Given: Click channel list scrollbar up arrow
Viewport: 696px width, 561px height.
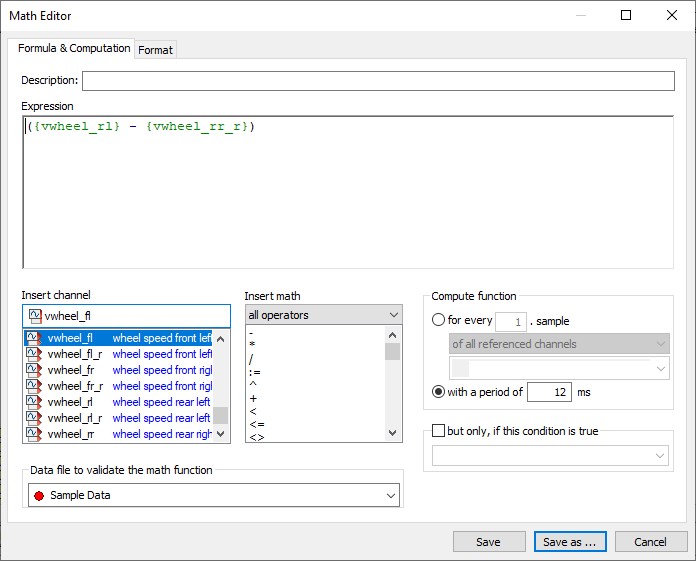Looking at the screenshot, I should click(221, 339).
